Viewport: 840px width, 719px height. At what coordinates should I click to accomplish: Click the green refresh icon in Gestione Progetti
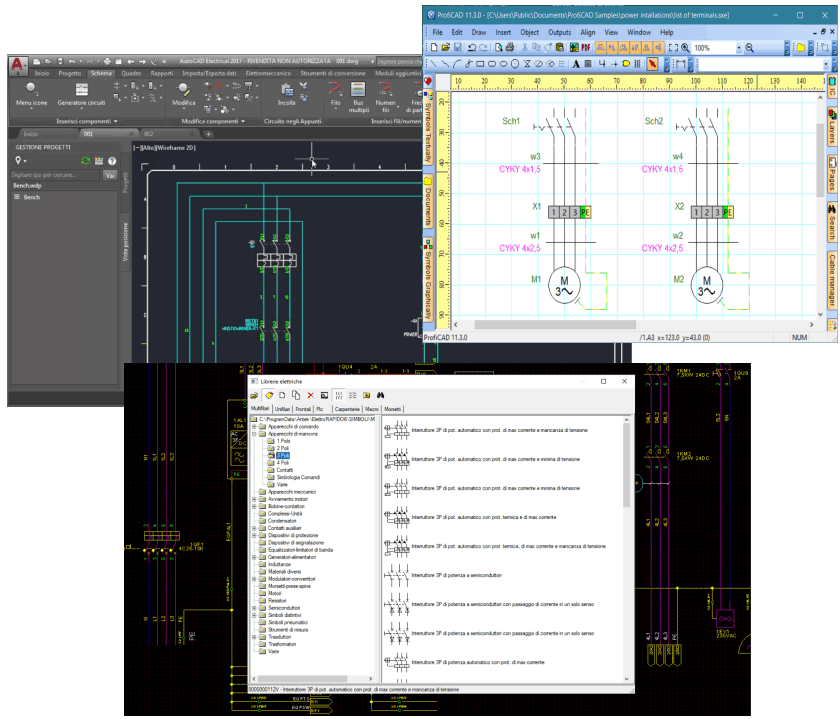click(x=85, y=161)
